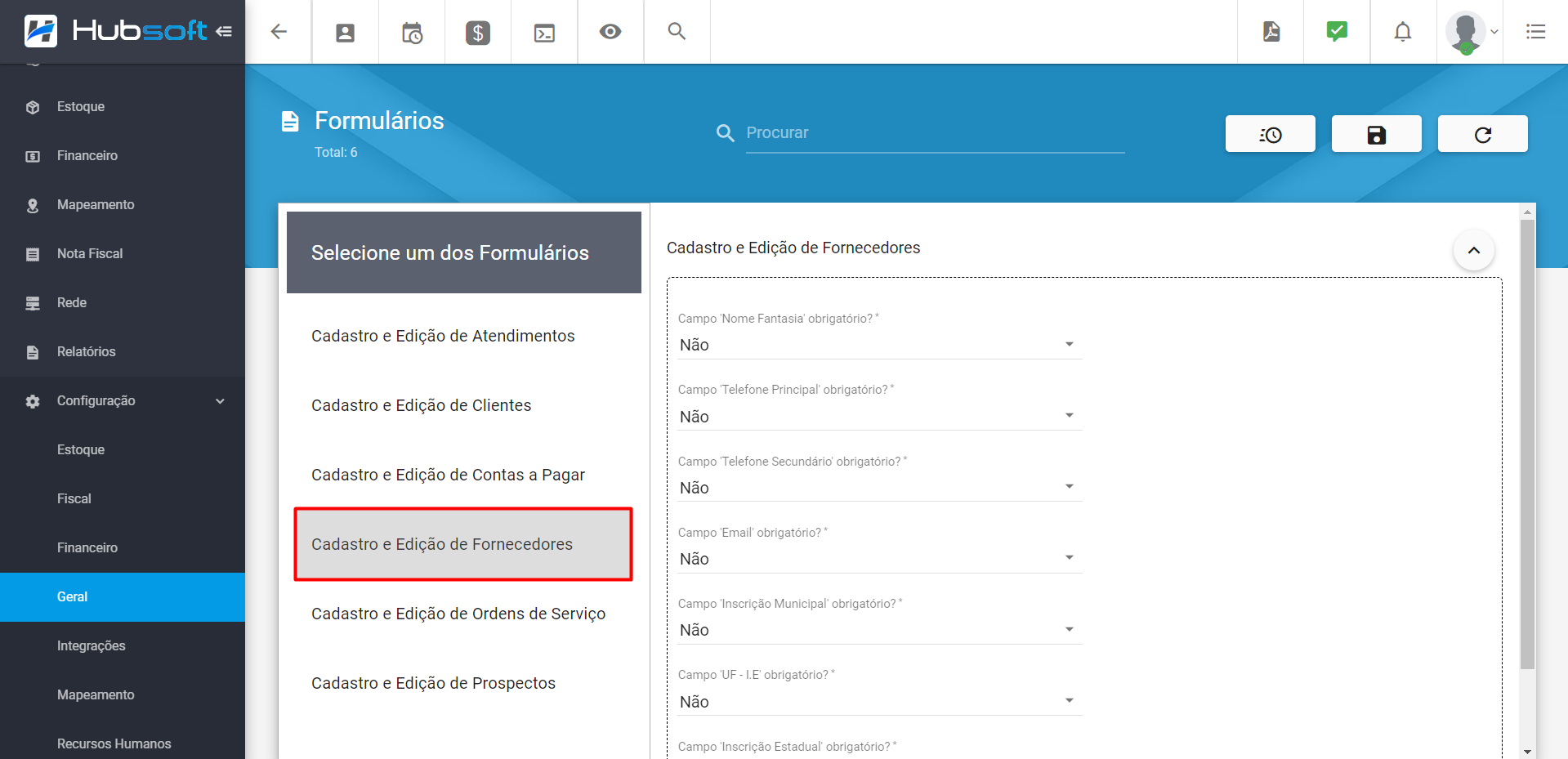Collapse the Fornecedores panel with chevron
The width and height of the screenshot is (1568, 759).
(1474, 250)
